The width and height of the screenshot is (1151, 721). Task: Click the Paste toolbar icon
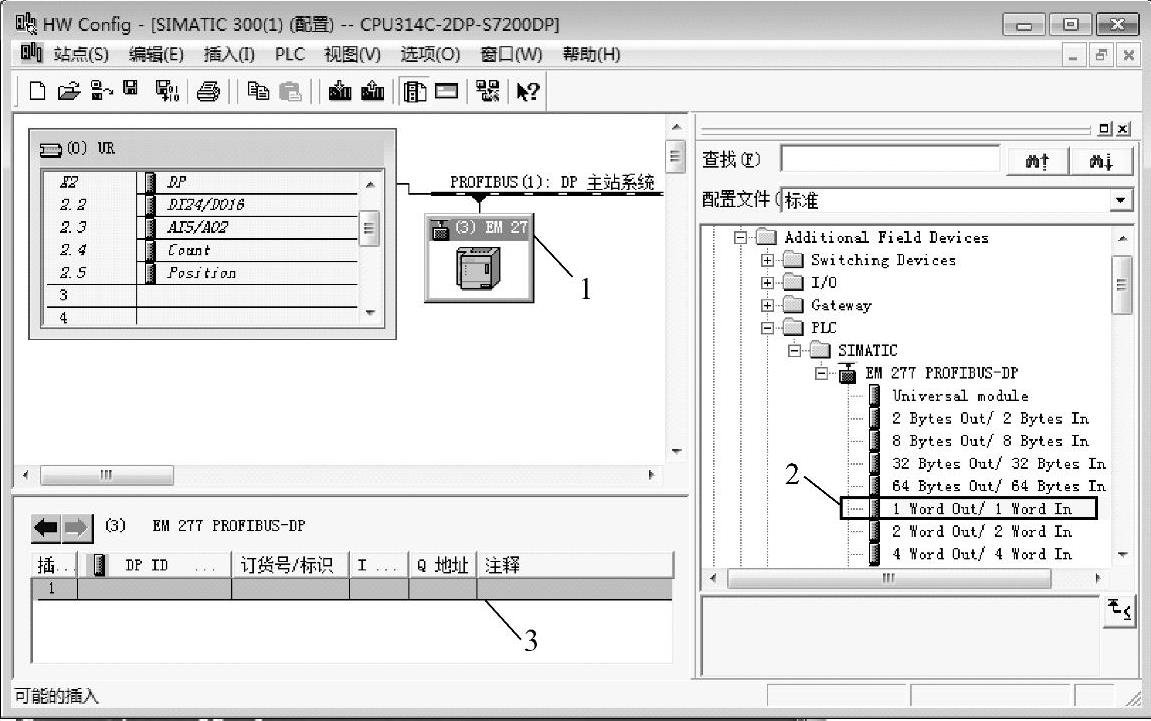click(291, 91)
